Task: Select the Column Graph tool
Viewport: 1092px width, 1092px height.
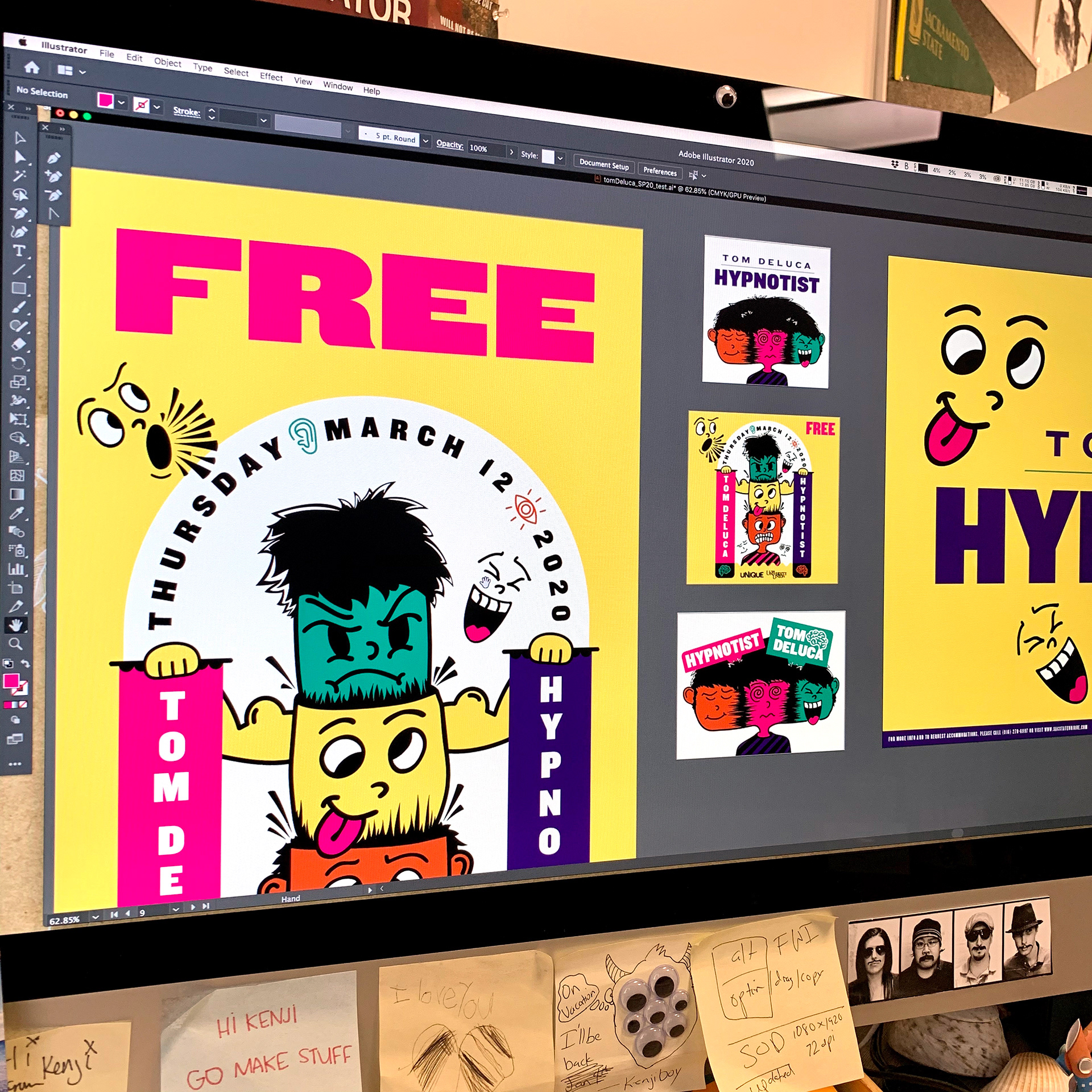Action: coord(16,569)
